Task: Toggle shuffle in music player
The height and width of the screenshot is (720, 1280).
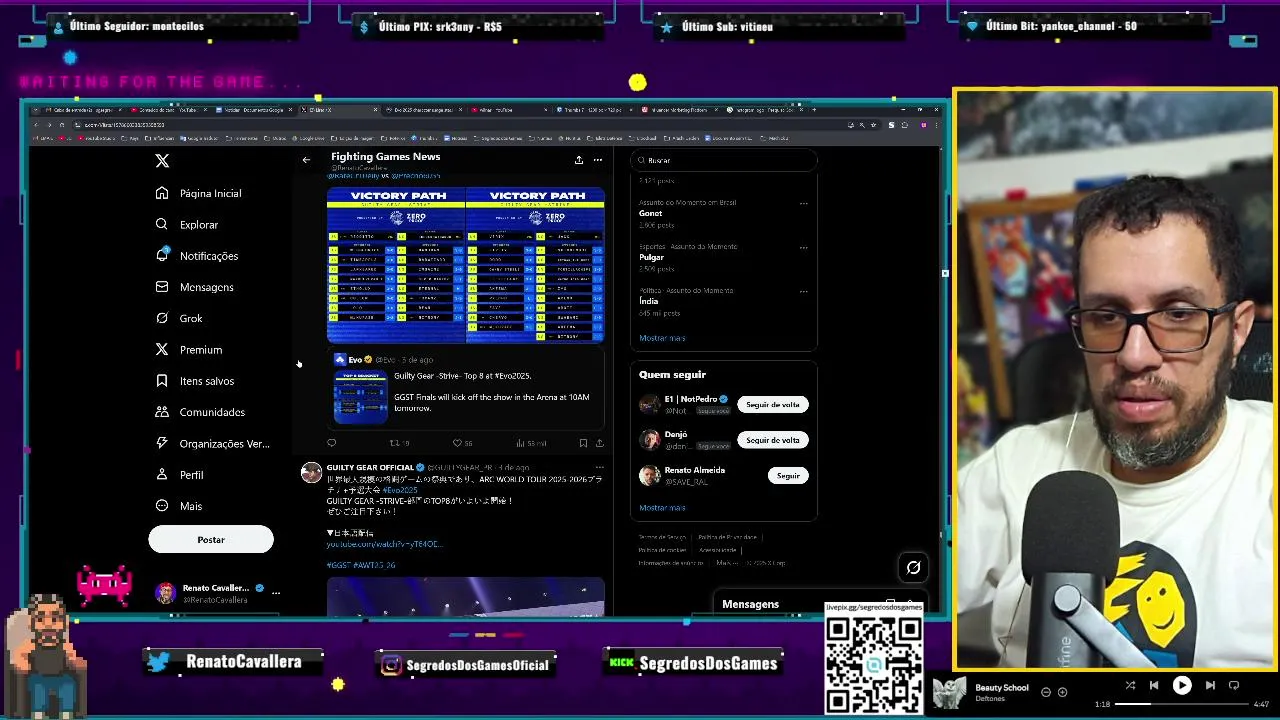Action: (x=1130, y=685)
